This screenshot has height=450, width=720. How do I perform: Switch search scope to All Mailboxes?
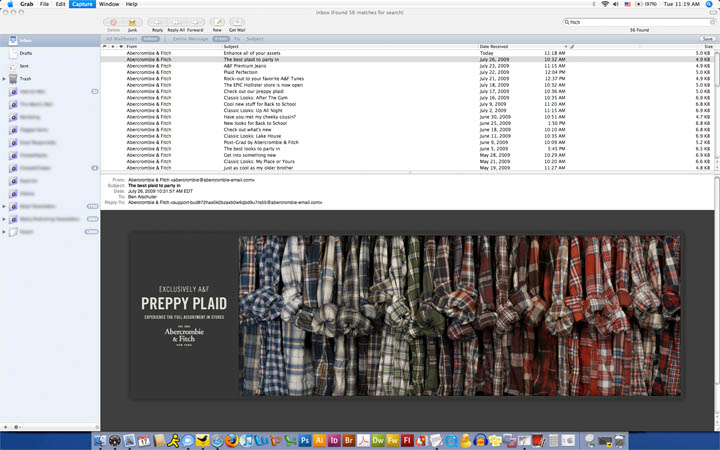coord(121,39)
